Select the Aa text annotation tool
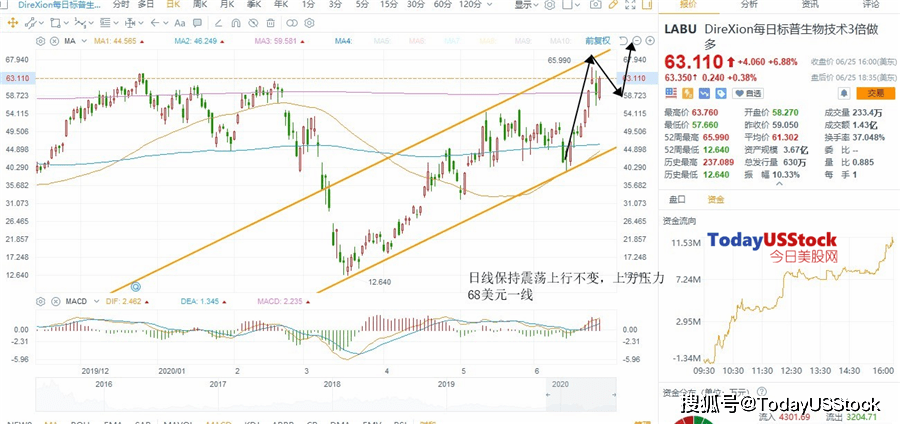Screen dimensions: 900x424 pyautogui.click(x=180, y=24)
